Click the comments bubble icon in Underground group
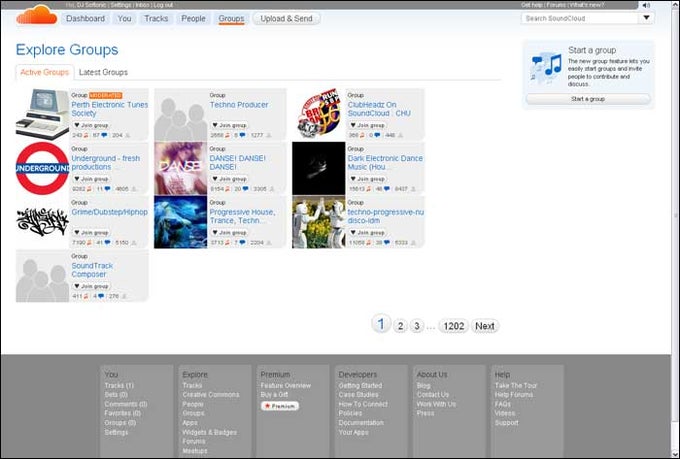680x459 pixels. tap(108, 189)
